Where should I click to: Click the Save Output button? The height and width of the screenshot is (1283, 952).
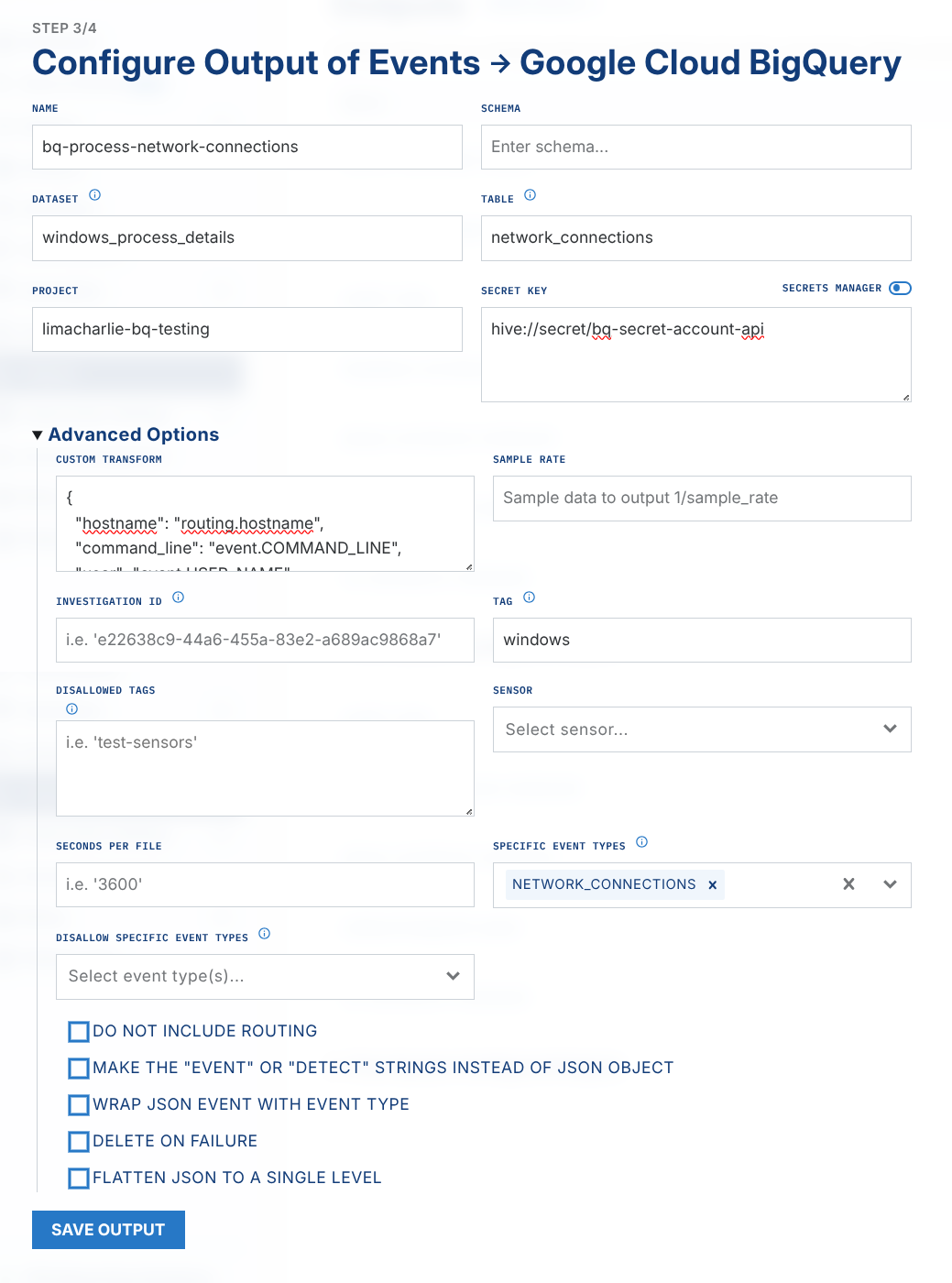[108, 1230]
